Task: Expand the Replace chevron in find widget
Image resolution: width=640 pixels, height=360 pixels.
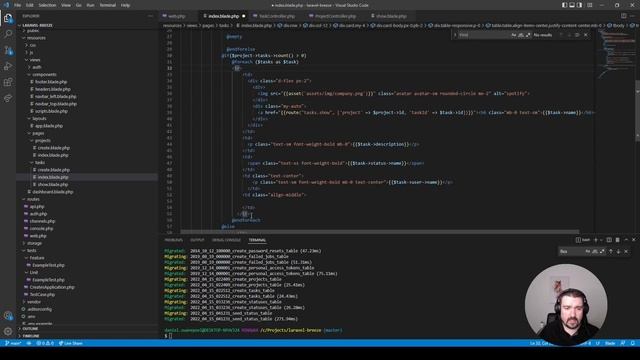Action: (455, 35)
